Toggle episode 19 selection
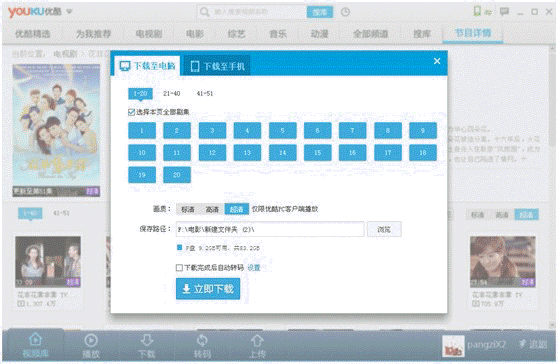The height and width of the screenshot is (364, 558). pyautogui.click(x=142, y=175)
